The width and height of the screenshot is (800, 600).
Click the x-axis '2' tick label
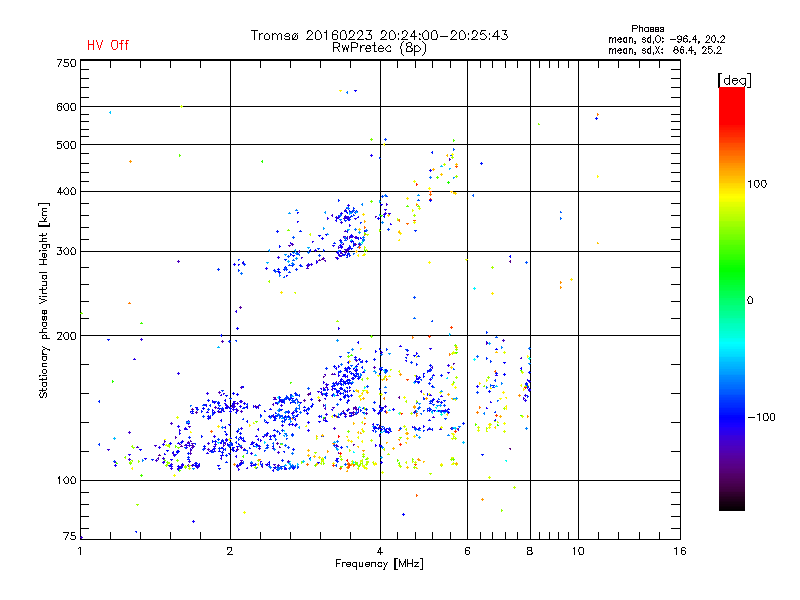[x=230, y=551]
